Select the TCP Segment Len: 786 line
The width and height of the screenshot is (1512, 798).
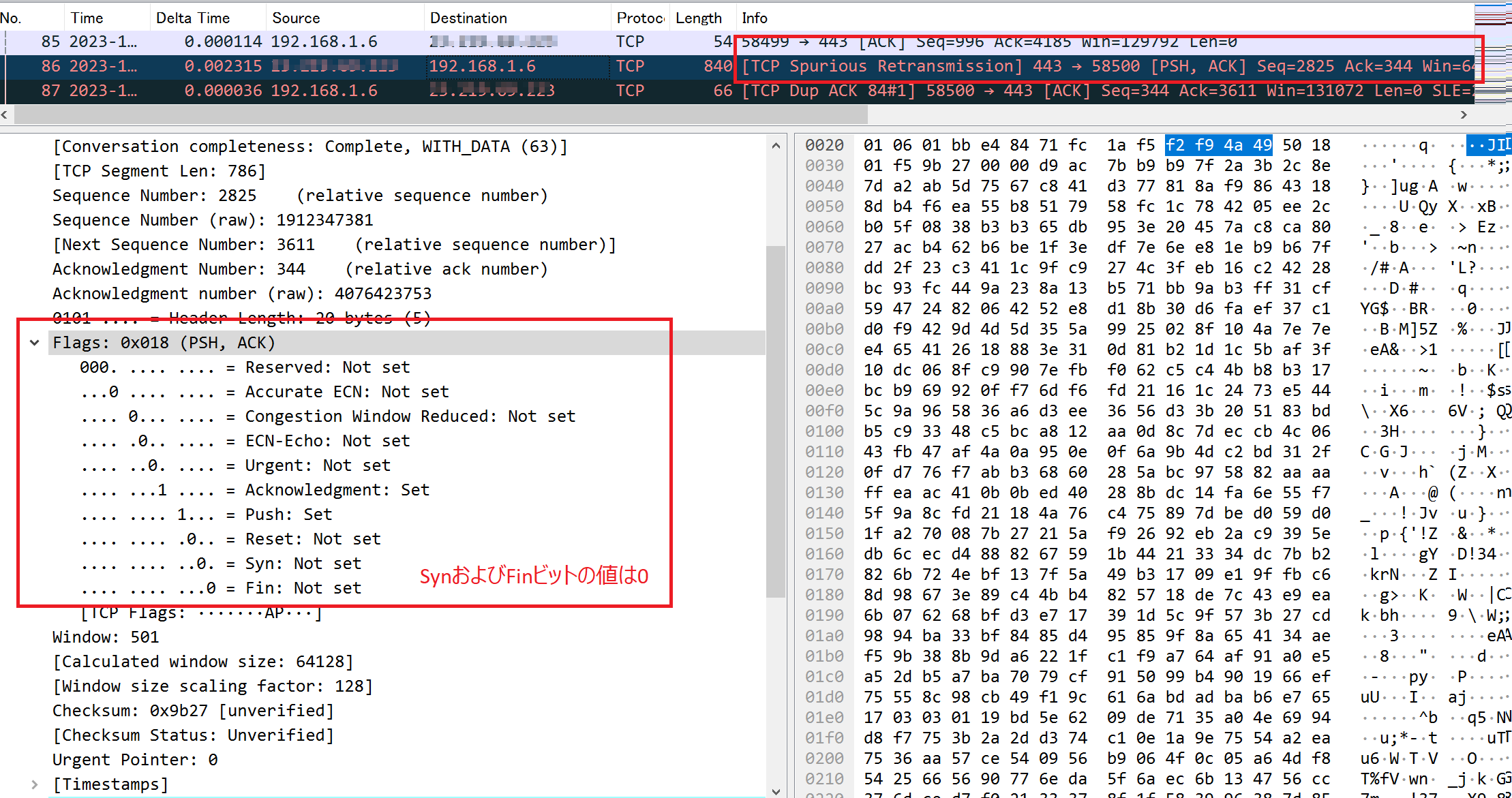(159, 171)
